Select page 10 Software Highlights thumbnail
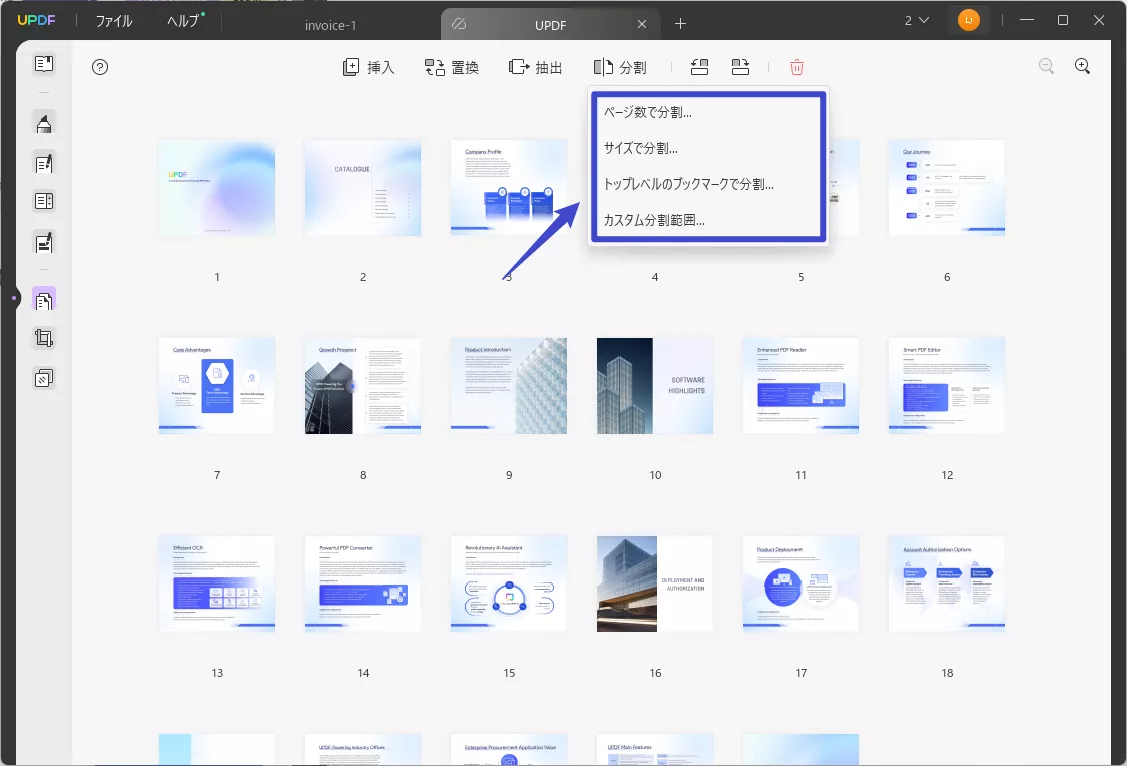Image resolution: width=1127 pixels, height=766 pixels. (655, 386)
